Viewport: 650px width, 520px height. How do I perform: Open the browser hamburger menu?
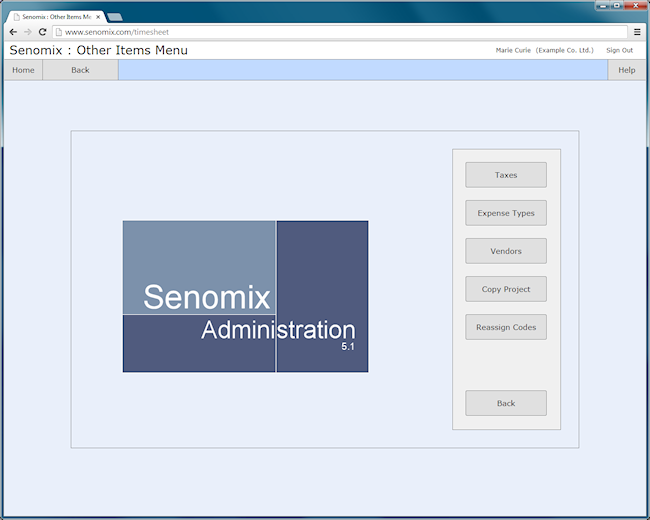click(637, 32)
